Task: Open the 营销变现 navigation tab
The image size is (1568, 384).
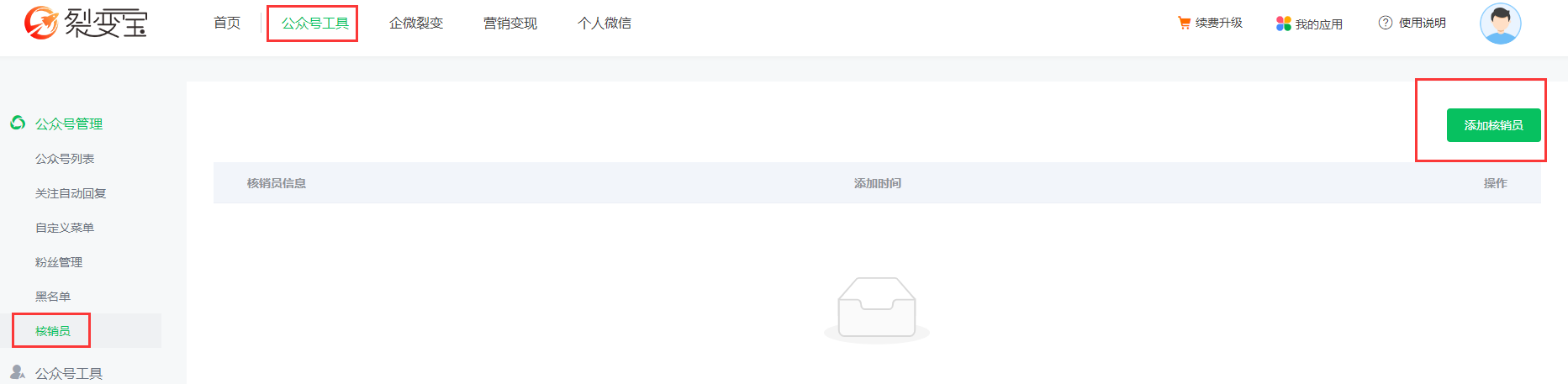Action: [x=510, y=24]
